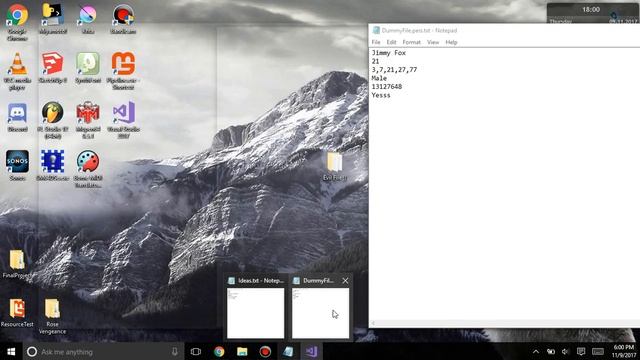The height and width of the screenshot is (360, 640).
Task: Open the taskbar clock showing 6:00 PM
Action: click(624, 351)
